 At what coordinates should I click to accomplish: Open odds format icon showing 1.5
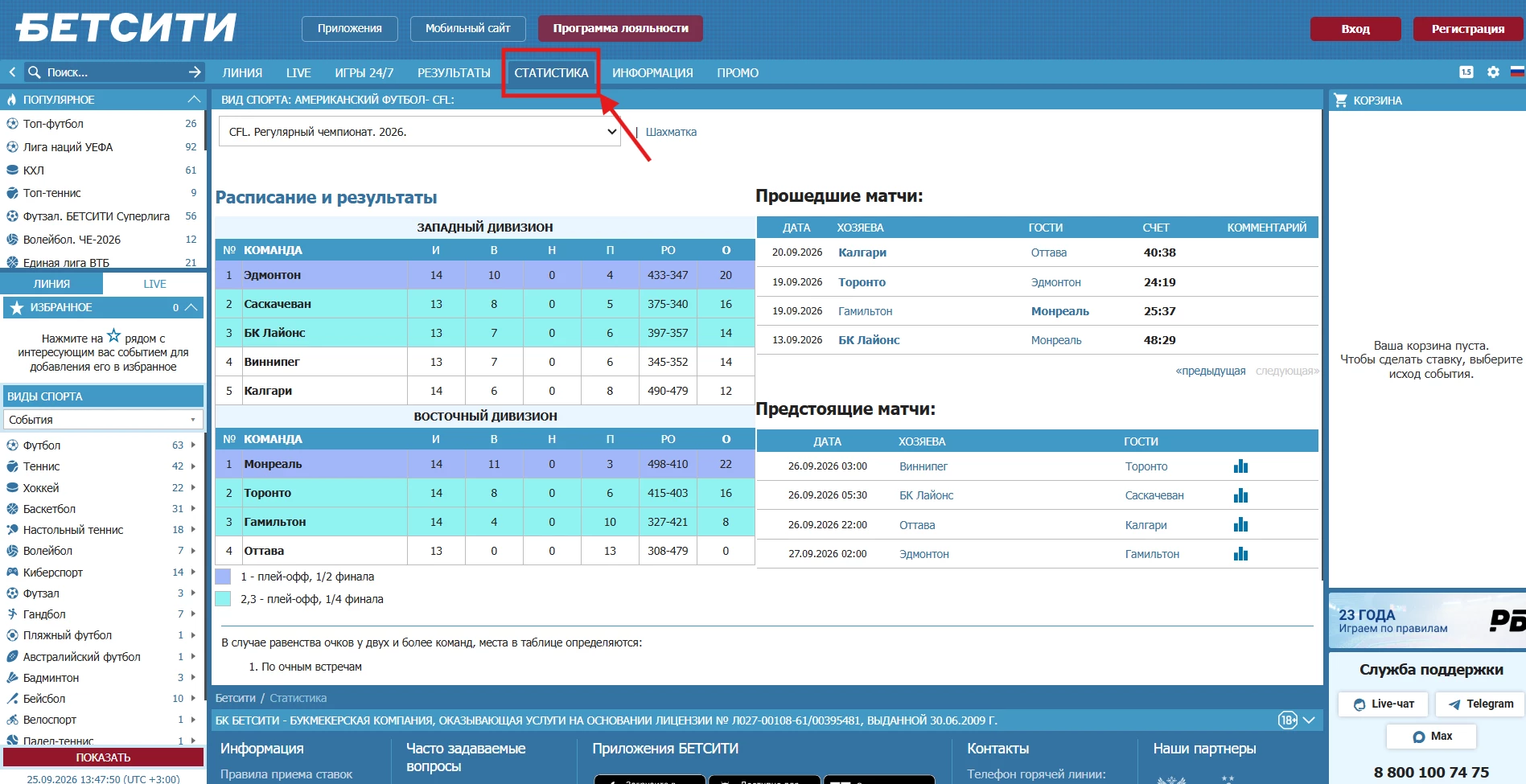[x=1466, y=72]
